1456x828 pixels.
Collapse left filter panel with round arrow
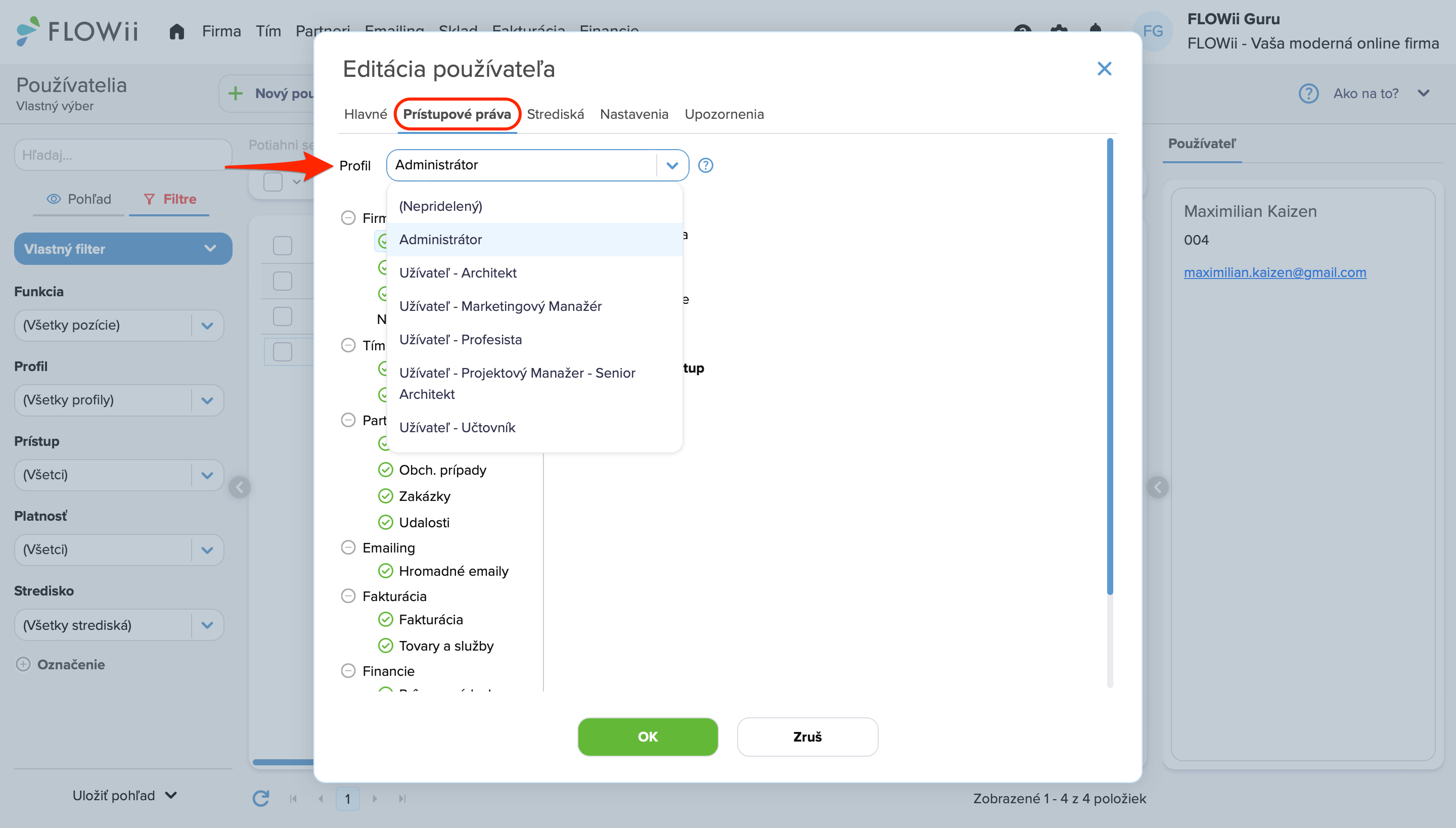(x=240, y=487)
